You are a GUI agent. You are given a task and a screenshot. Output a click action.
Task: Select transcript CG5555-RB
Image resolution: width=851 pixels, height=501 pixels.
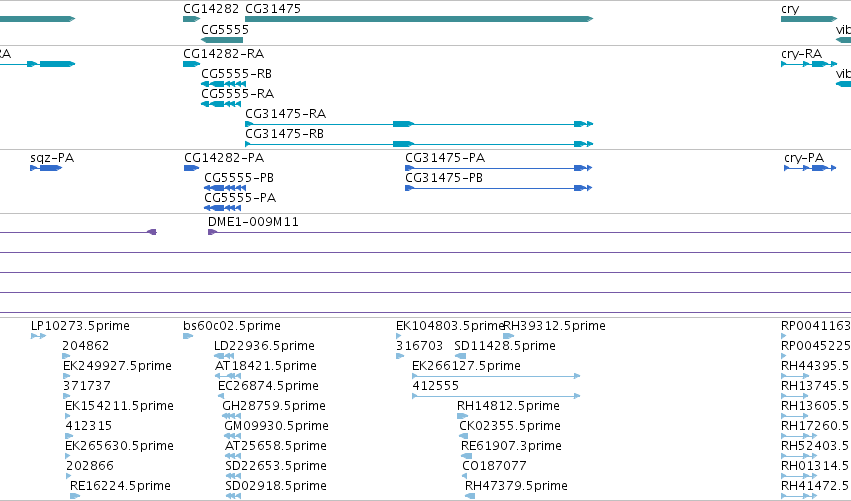[224, 84]
